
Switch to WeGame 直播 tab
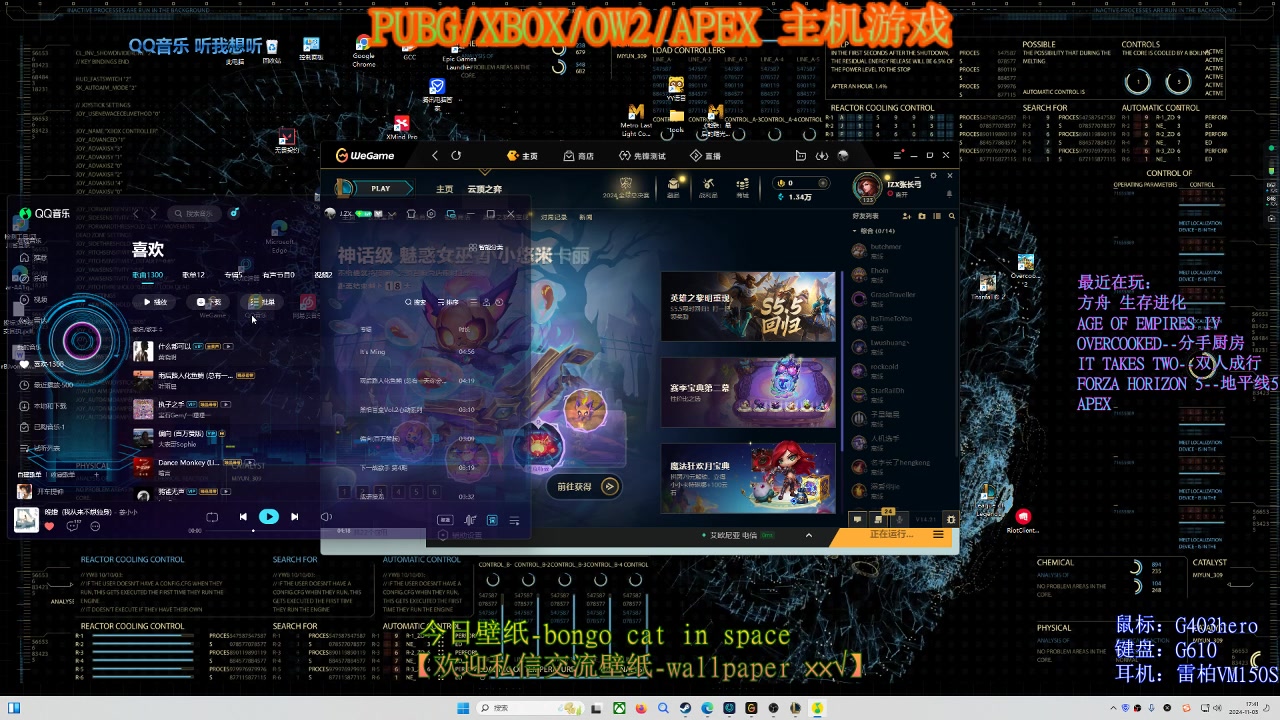[x=705, y=156]
